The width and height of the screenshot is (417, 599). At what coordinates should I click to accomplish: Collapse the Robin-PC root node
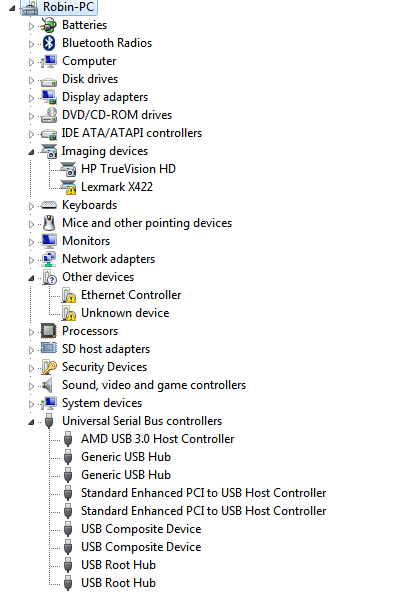(x=12, y=8)
